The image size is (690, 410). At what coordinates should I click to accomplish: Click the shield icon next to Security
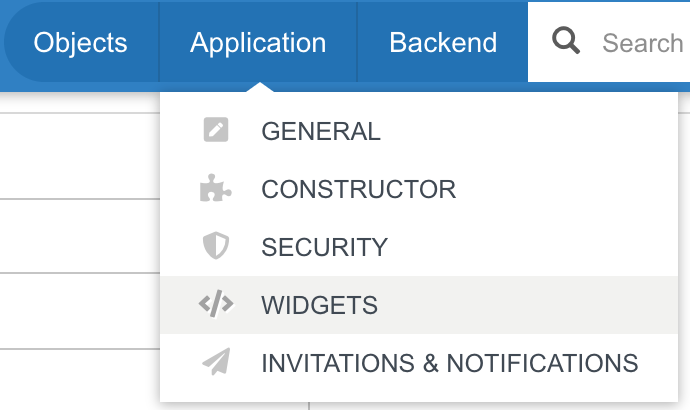(216, 247)
